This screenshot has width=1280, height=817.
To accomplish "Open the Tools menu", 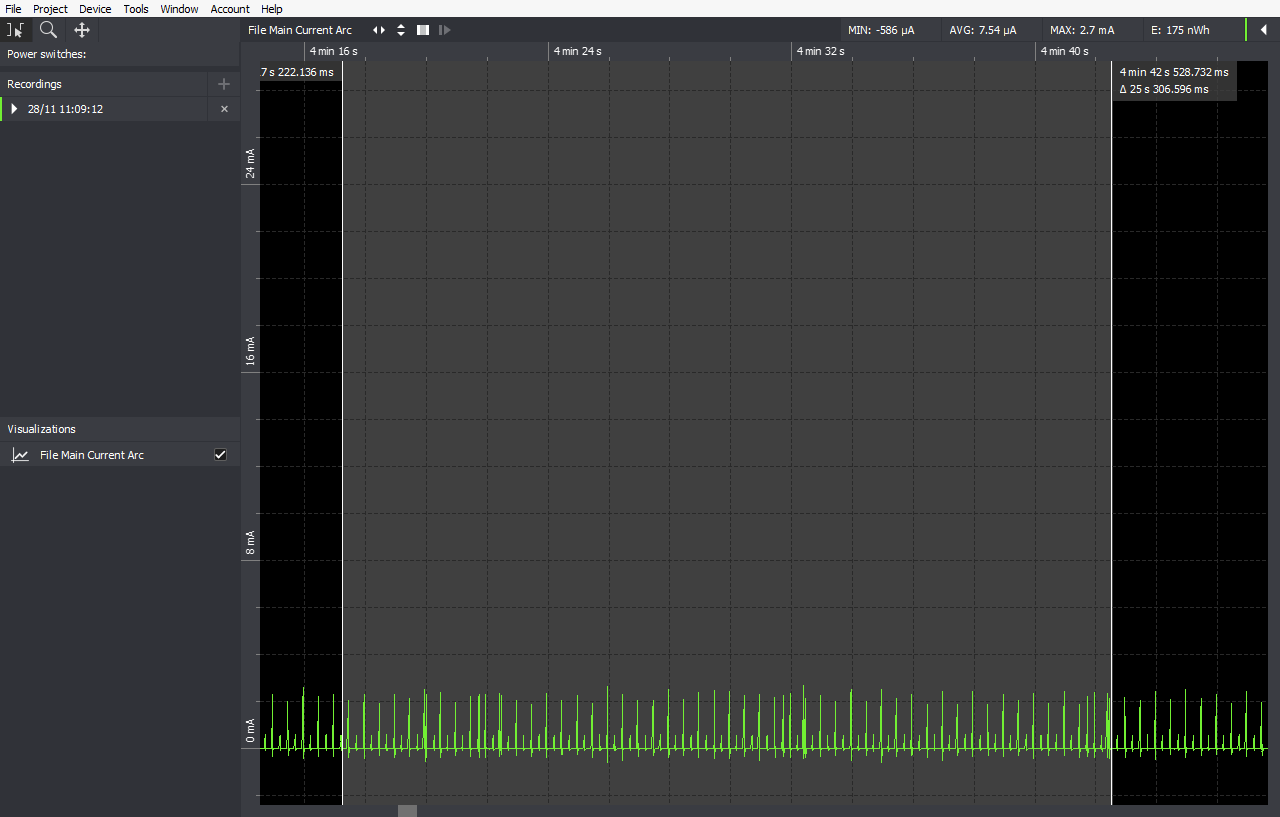I will 136,9.
